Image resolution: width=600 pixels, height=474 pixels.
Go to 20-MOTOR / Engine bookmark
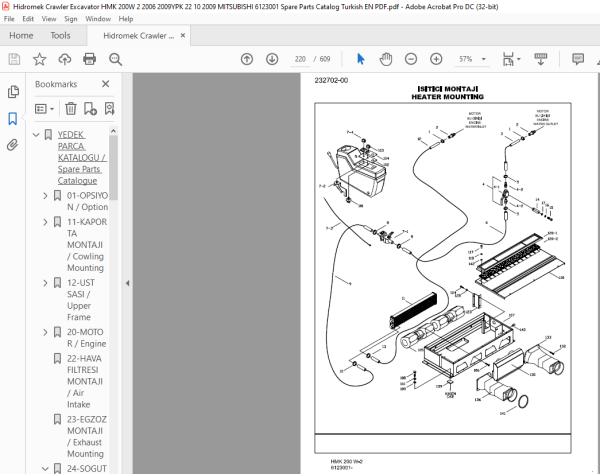pyautogui.click(x=86, y=338)
